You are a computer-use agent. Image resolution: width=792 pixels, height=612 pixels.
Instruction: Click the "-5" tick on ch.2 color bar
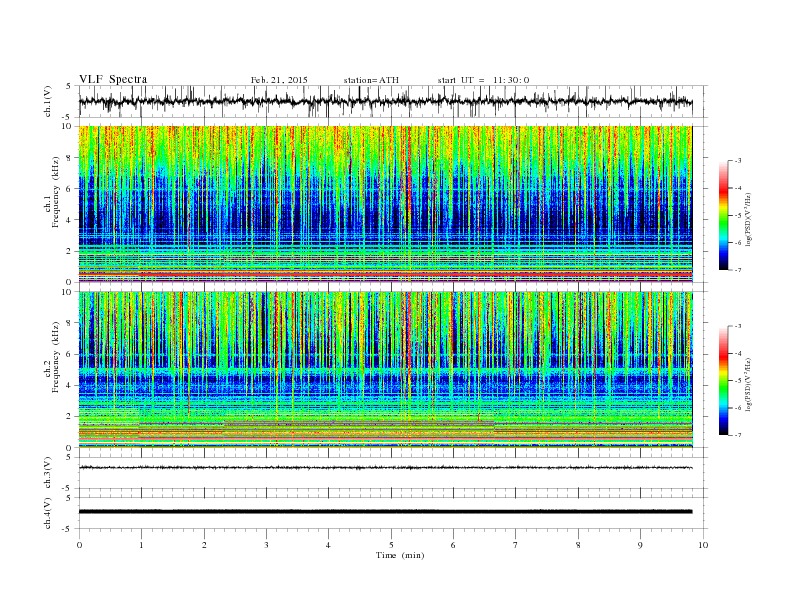tap(738, 381)
